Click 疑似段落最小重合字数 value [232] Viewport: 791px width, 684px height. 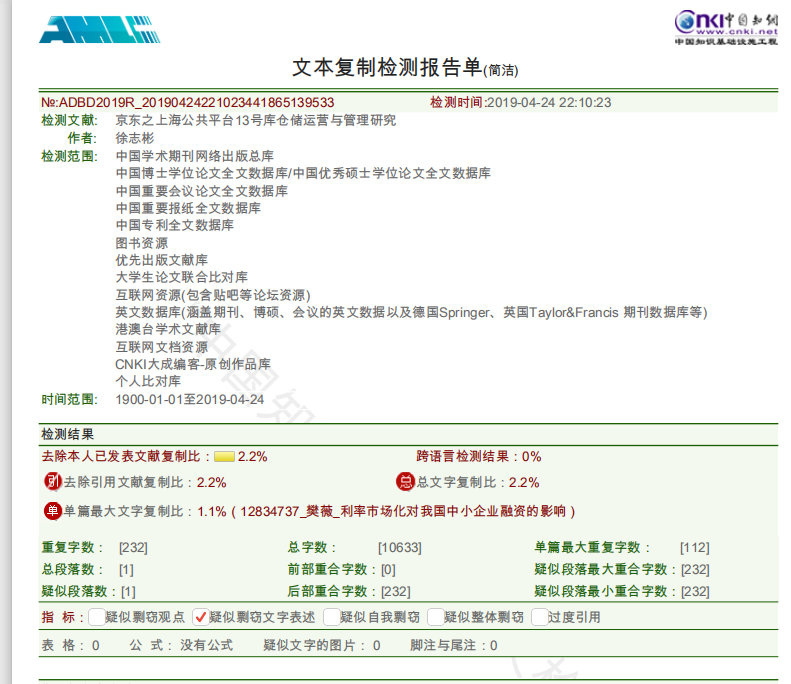(695, 591)
